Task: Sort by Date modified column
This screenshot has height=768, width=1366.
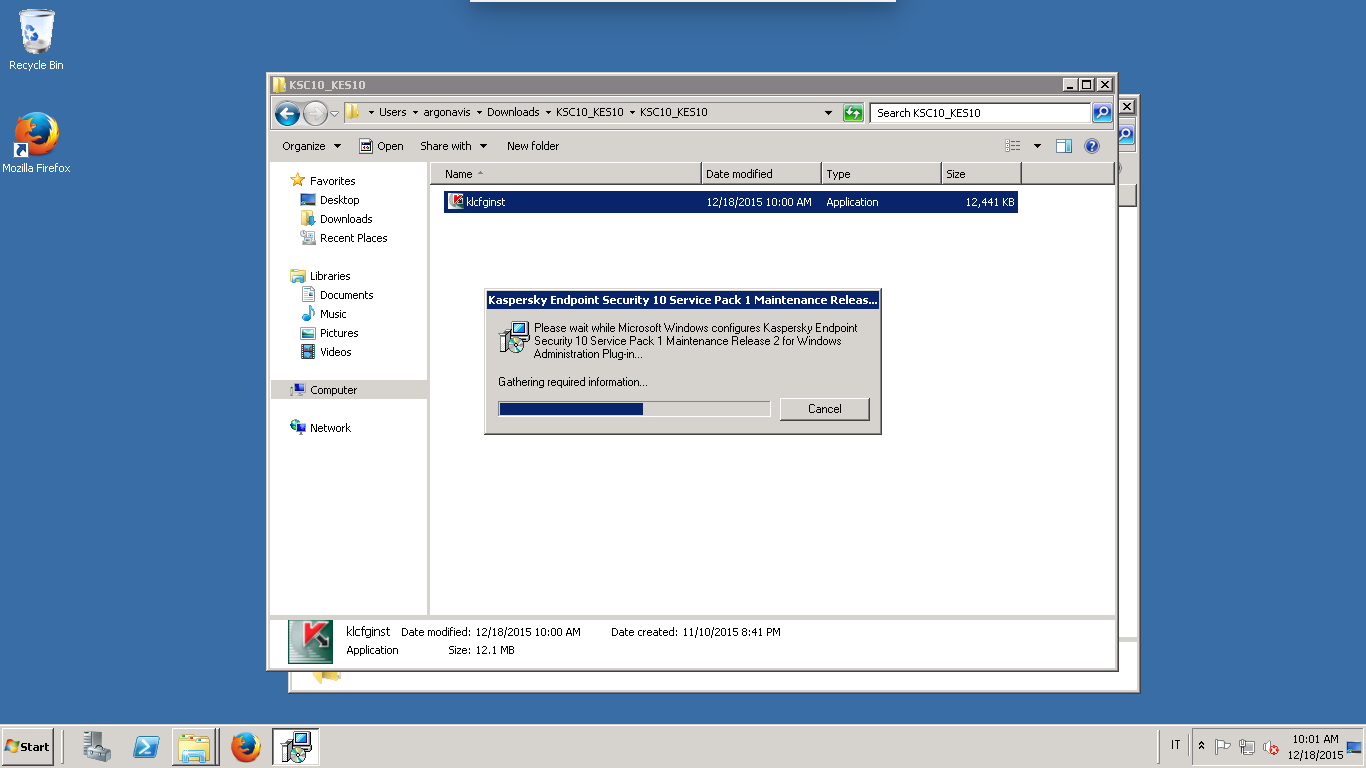Action: (x=761, y=174)
